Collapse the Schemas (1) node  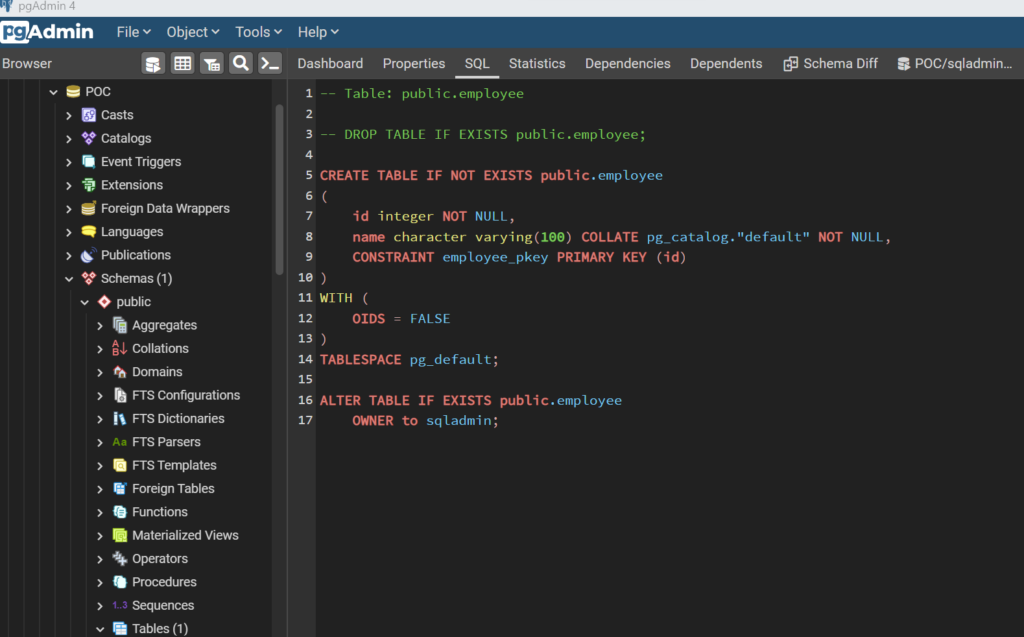68,278
